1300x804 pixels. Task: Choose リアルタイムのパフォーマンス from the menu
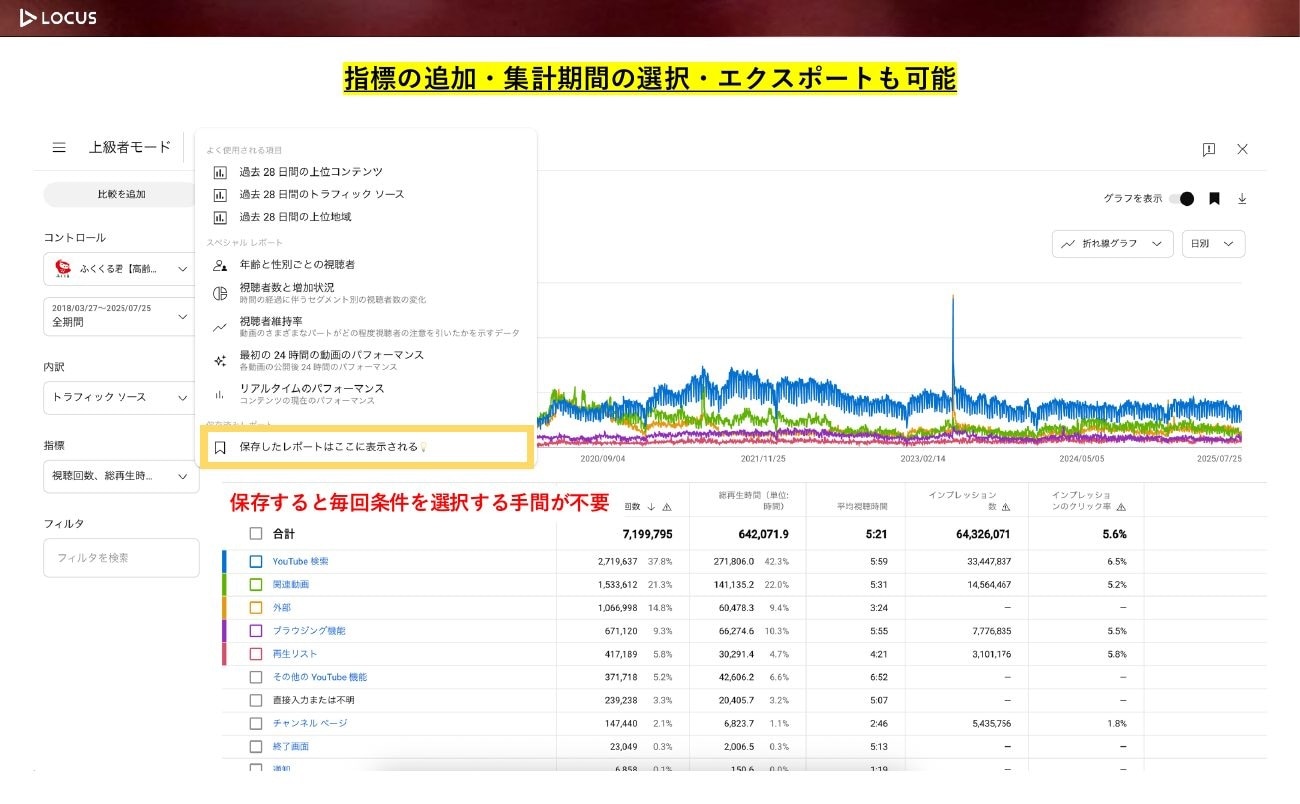click(311, 388)
